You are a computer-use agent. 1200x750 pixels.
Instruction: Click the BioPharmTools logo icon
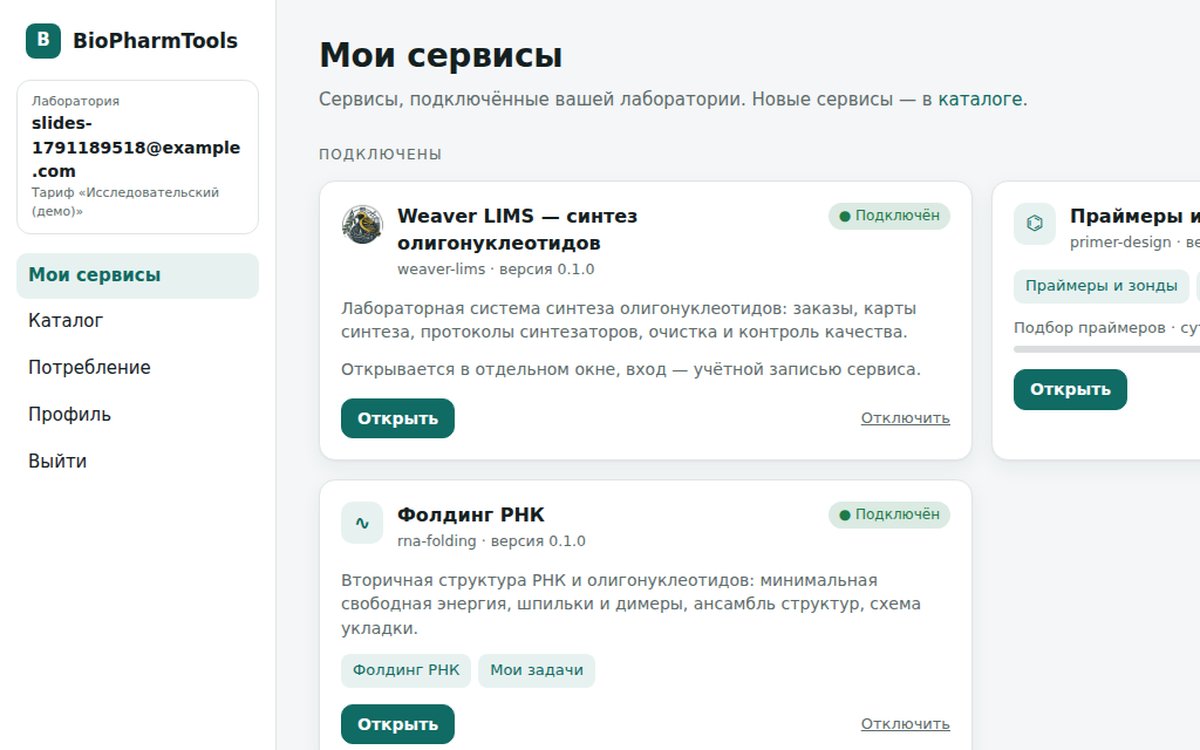43,41
